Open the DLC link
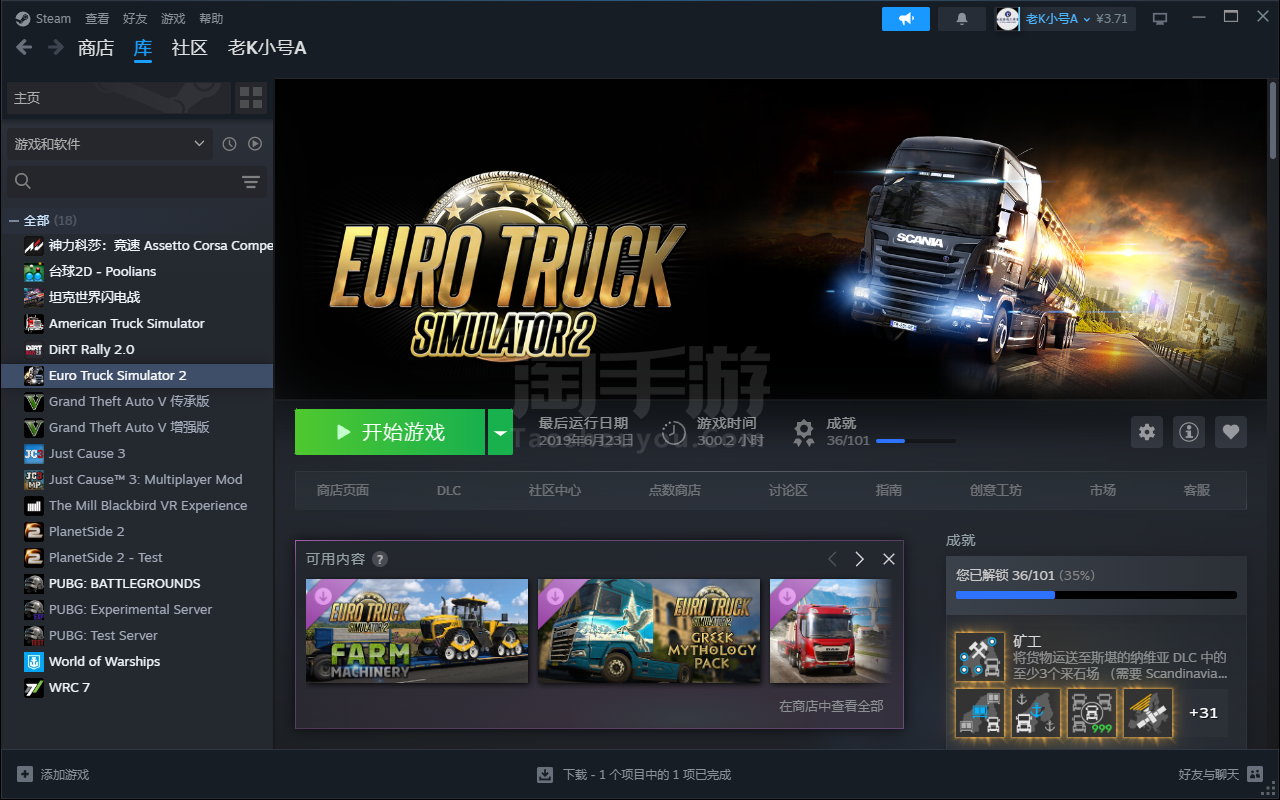The width and height of the screenshot is (1280, 800). 449,490
